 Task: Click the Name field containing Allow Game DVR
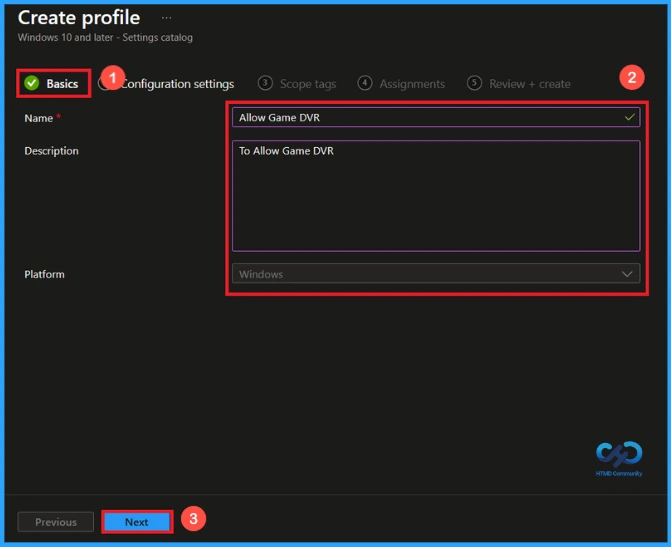pyautogui.click(x=436, y=117)
